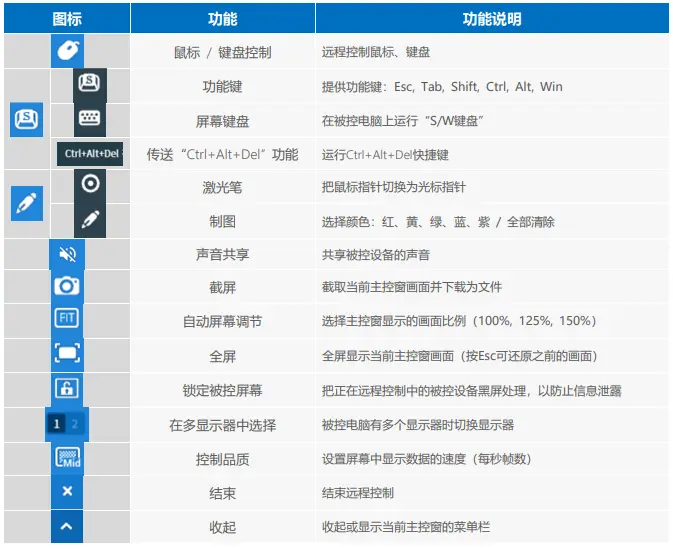Click the 结束远程控制 description
This screenshot has height=549, width=673.
pyautogui.click(x=358, y=493)
